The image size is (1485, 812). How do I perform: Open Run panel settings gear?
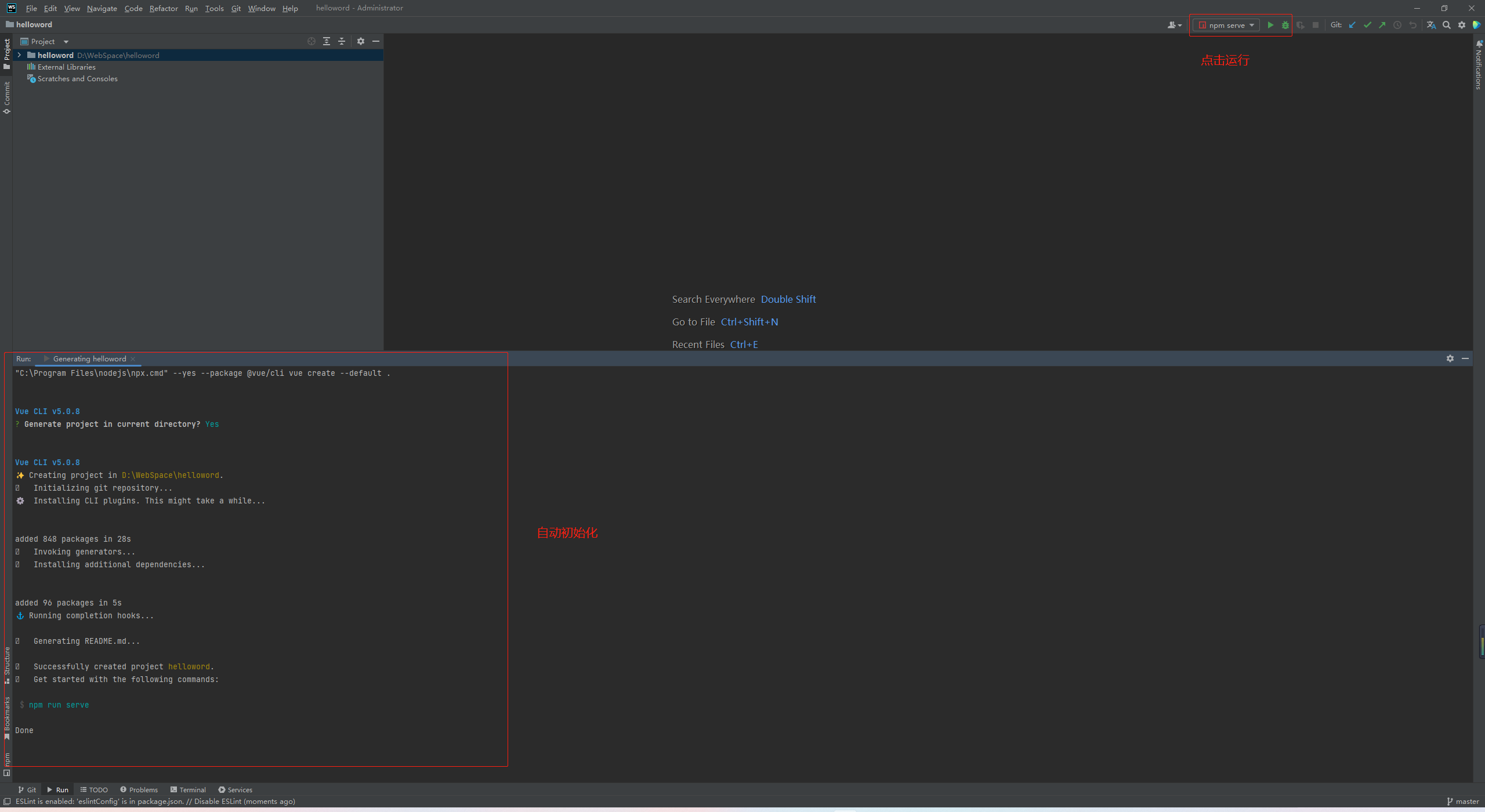pyautogui.click(x=1450, y=358)
